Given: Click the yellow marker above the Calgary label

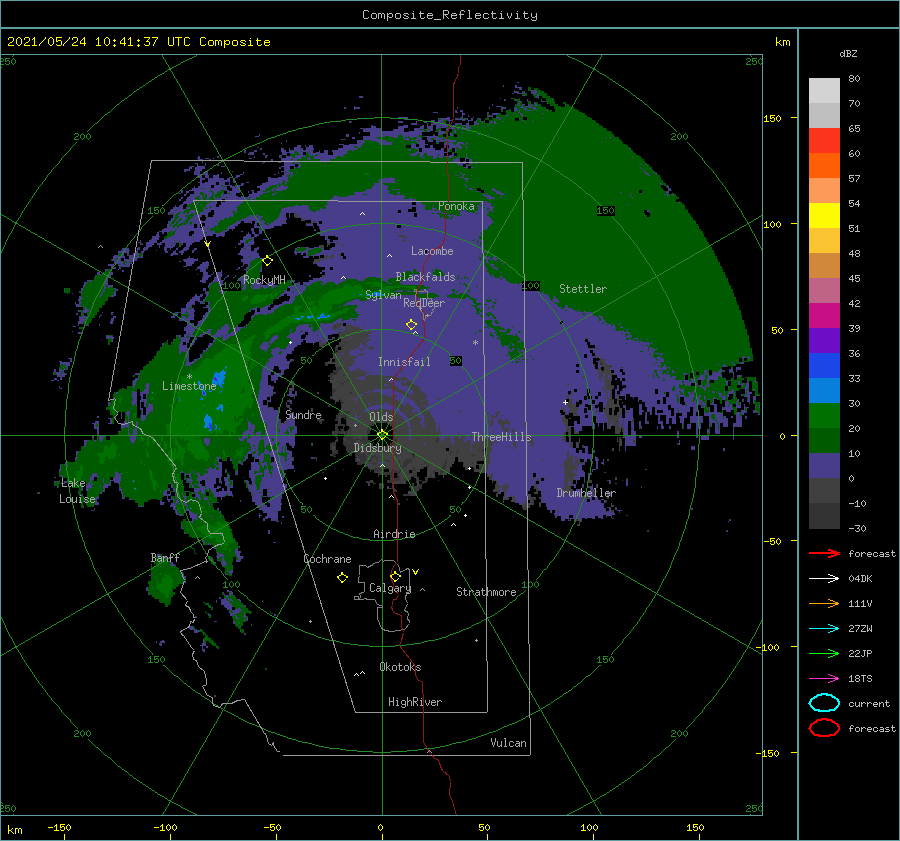Looking at the screenshot, I should pos(395,576).
